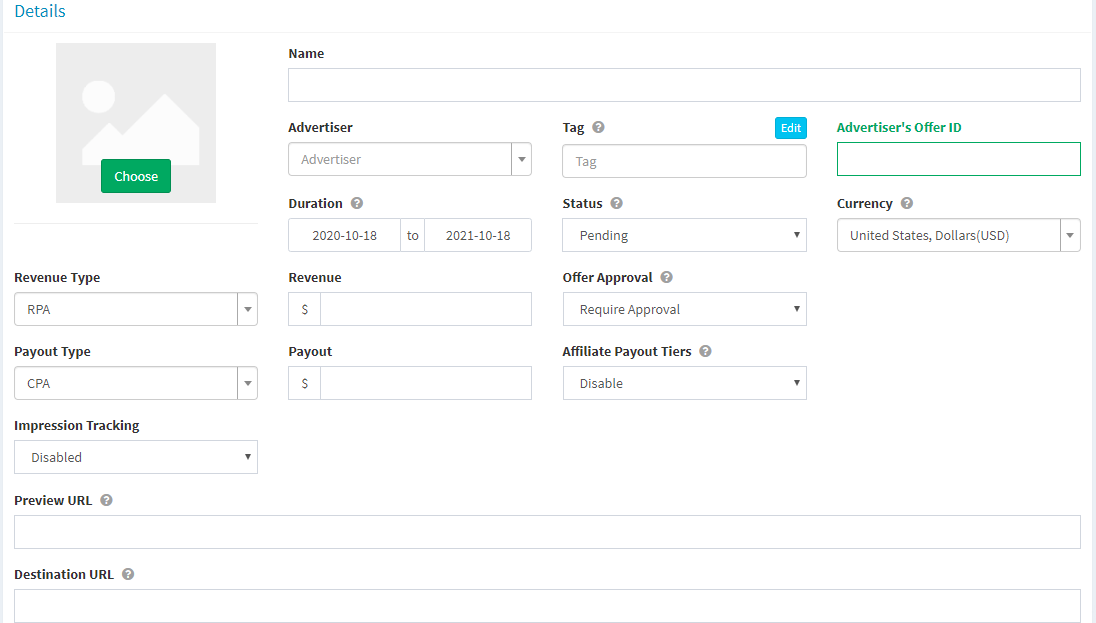Click the Preview URL help icon
The height and width of the screenshot is (623, 1096).
(107, 500)
